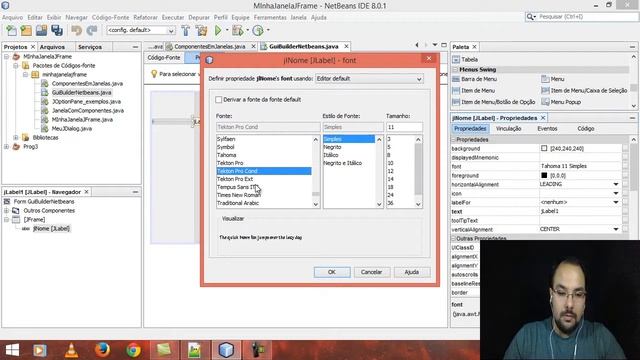The height and width of the screenshot is (360, 640).
Task: Switch to the Eventos properties tab
Action: coord(547,129)
